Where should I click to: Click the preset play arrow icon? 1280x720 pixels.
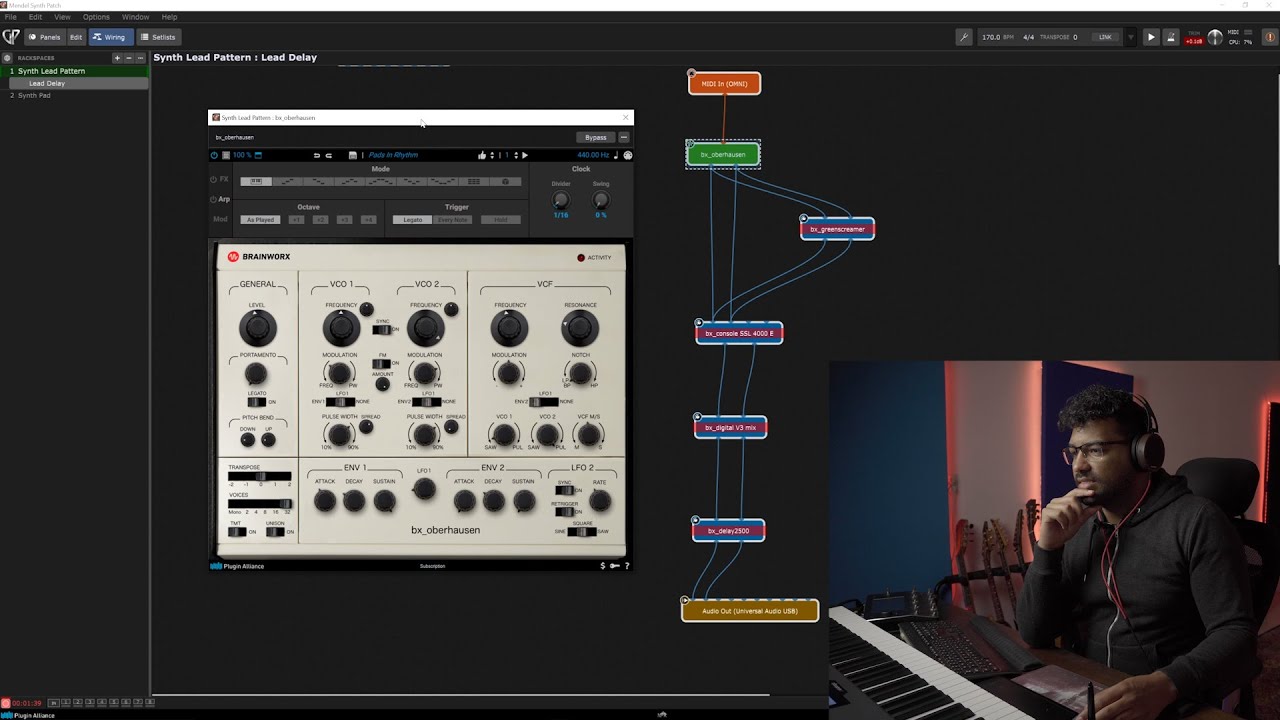click(525, 155)
